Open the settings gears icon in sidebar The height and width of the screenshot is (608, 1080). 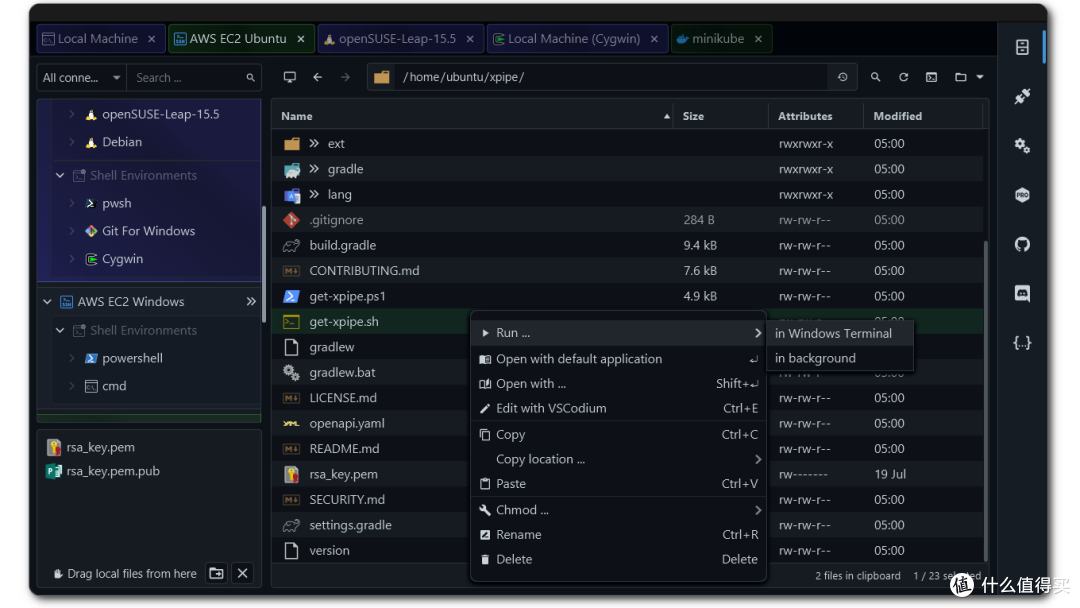coord(1022,145)
